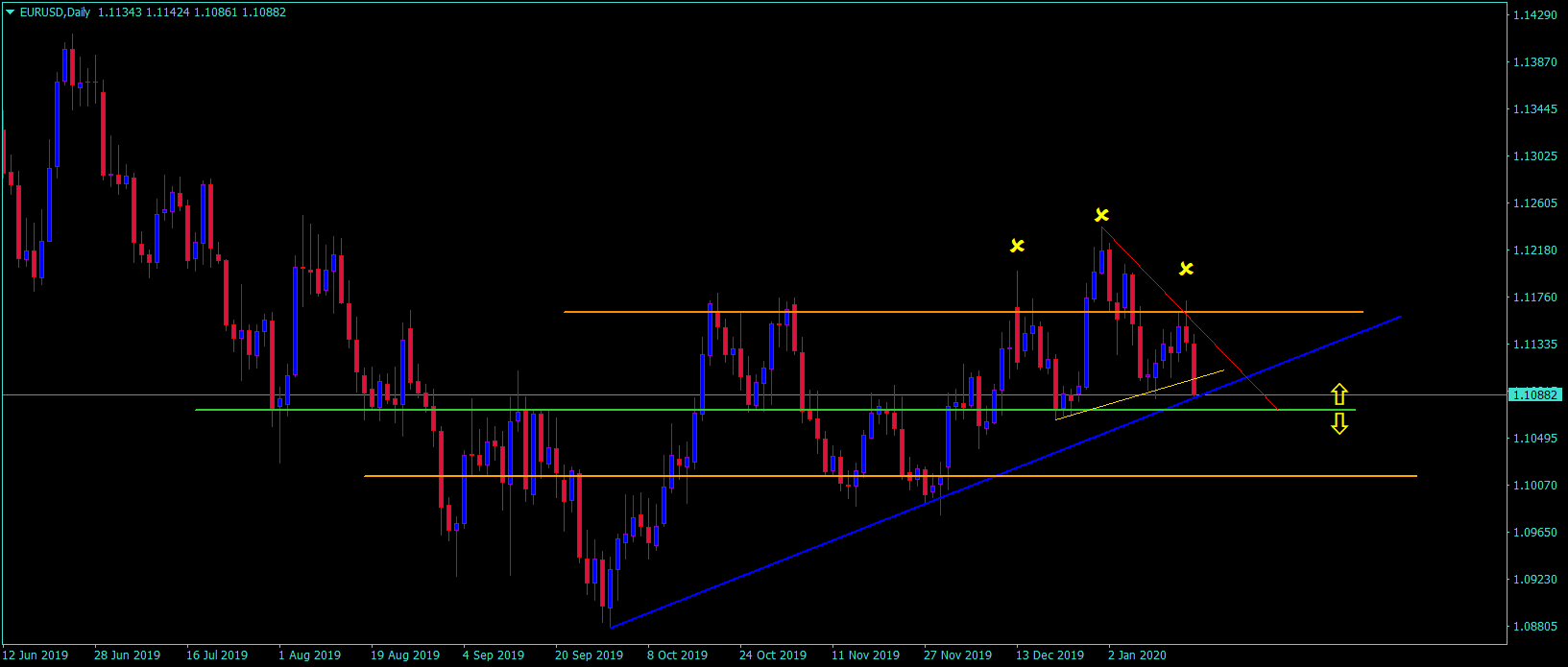
Task: Click price scale label 1.10495
Action: tap(1534, 439)
